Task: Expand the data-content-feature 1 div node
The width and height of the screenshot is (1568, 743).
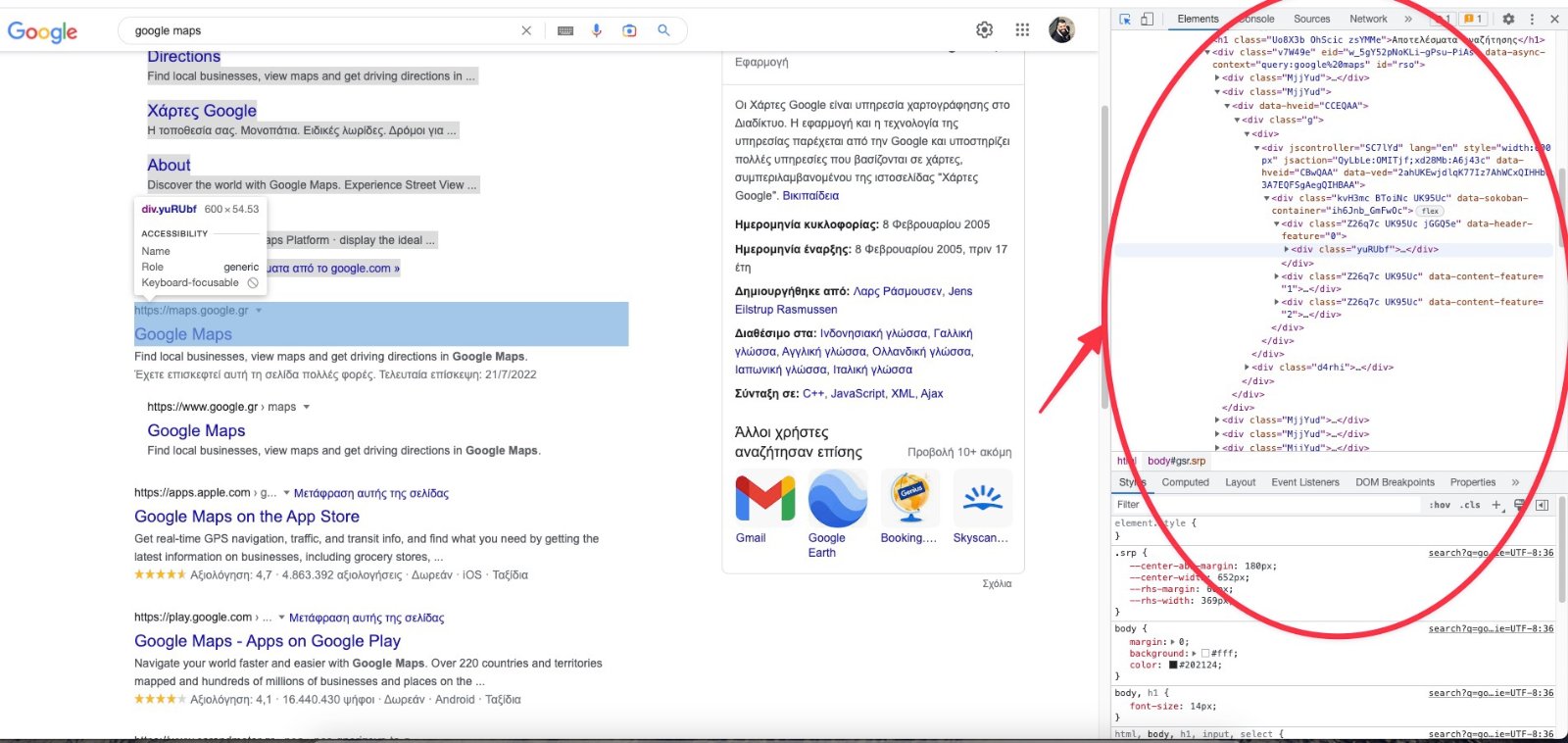Action: (1276, 276)
